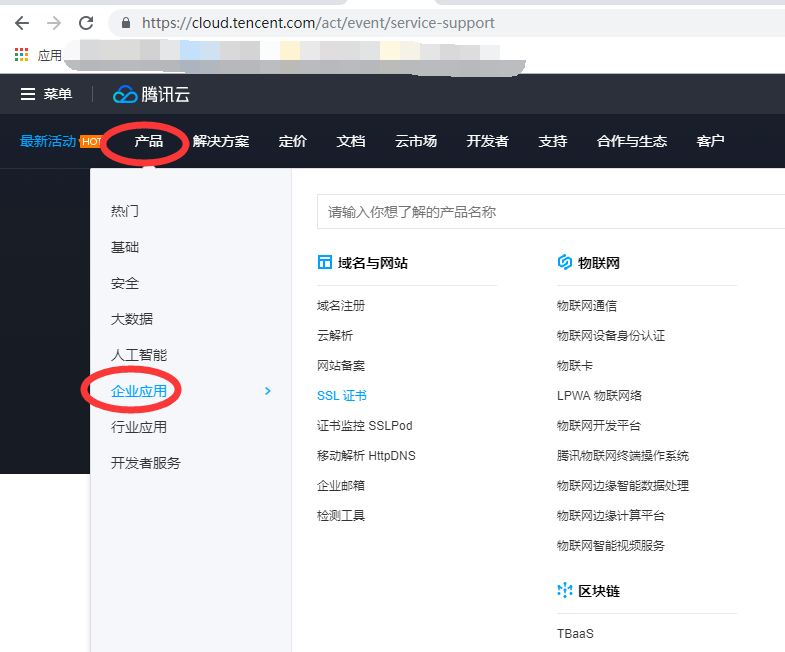
Task: Open the 网站备案 product link
Action: click(x=341, y=366)
